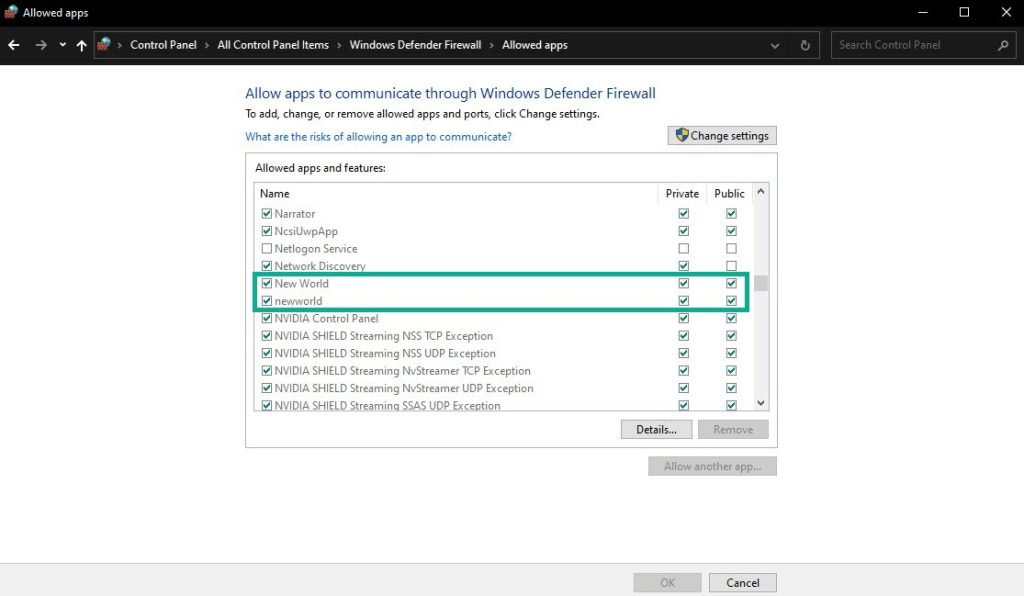The height and width of the screenshot is (596, 1024).
Task: Click the firewall icon in address bar
Action: (x=104, y=44)
